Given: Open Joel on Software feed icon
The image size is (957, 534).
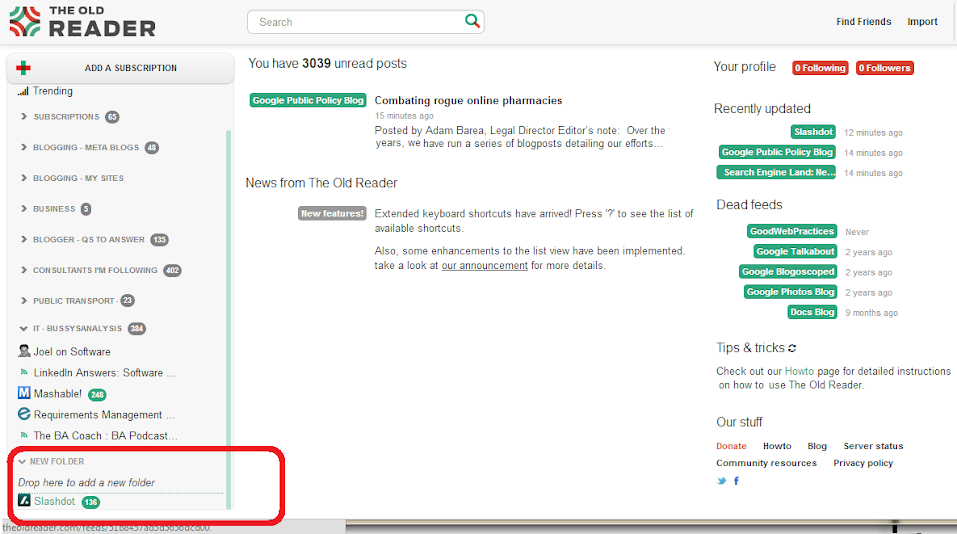Looking at the screenshot, I should [x=24, y=351].
